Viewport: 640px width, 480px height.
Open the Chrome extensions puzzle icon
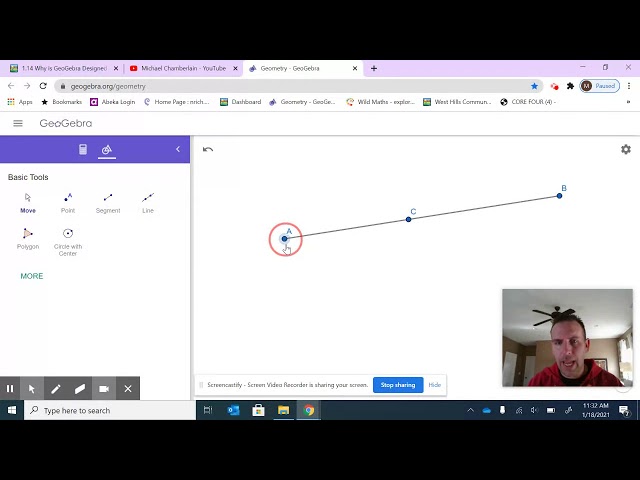pos(571,86)
